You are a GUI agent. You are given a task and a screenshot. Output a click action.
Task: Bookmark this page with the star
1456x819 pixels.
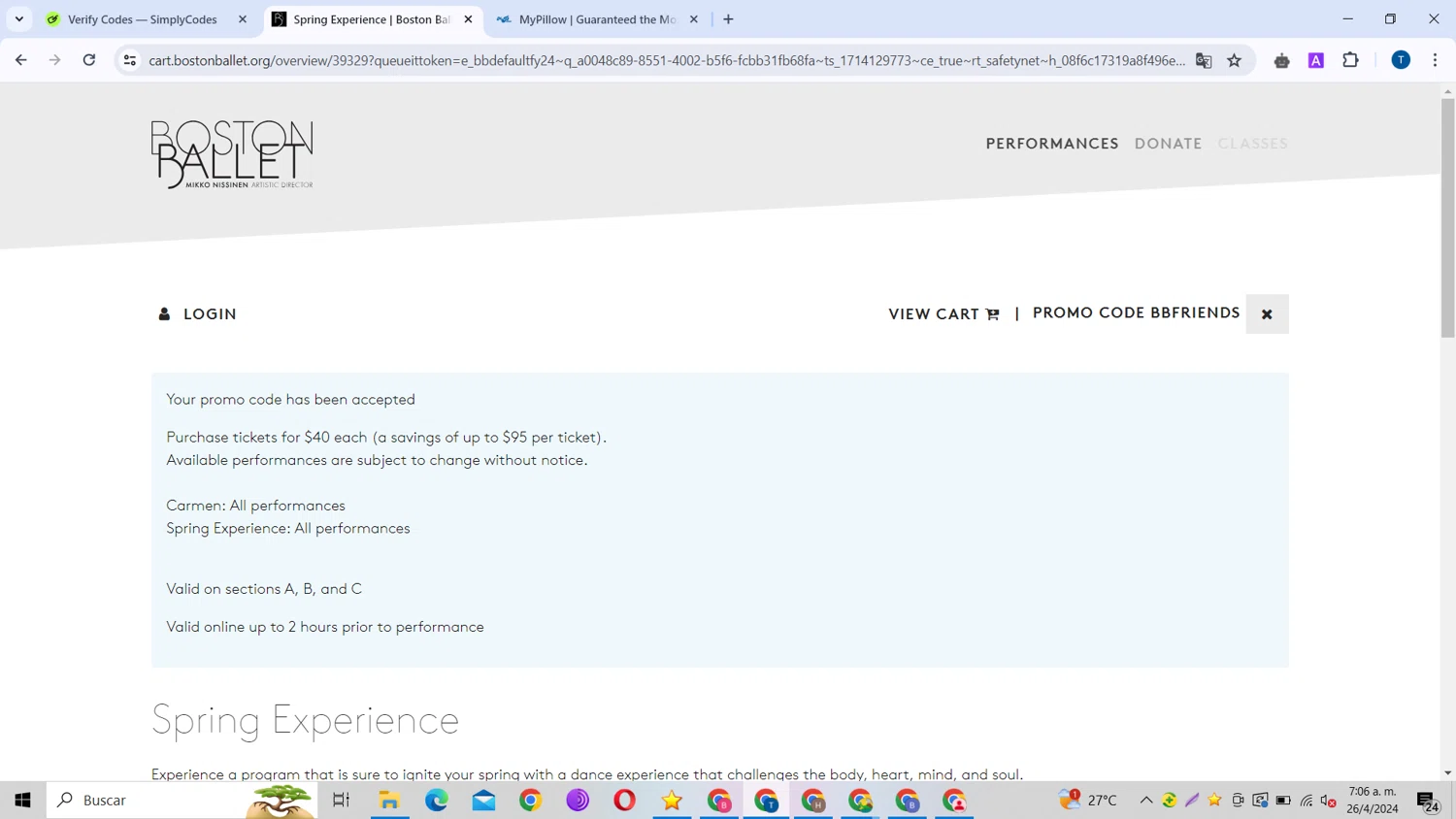(1235, 60)
